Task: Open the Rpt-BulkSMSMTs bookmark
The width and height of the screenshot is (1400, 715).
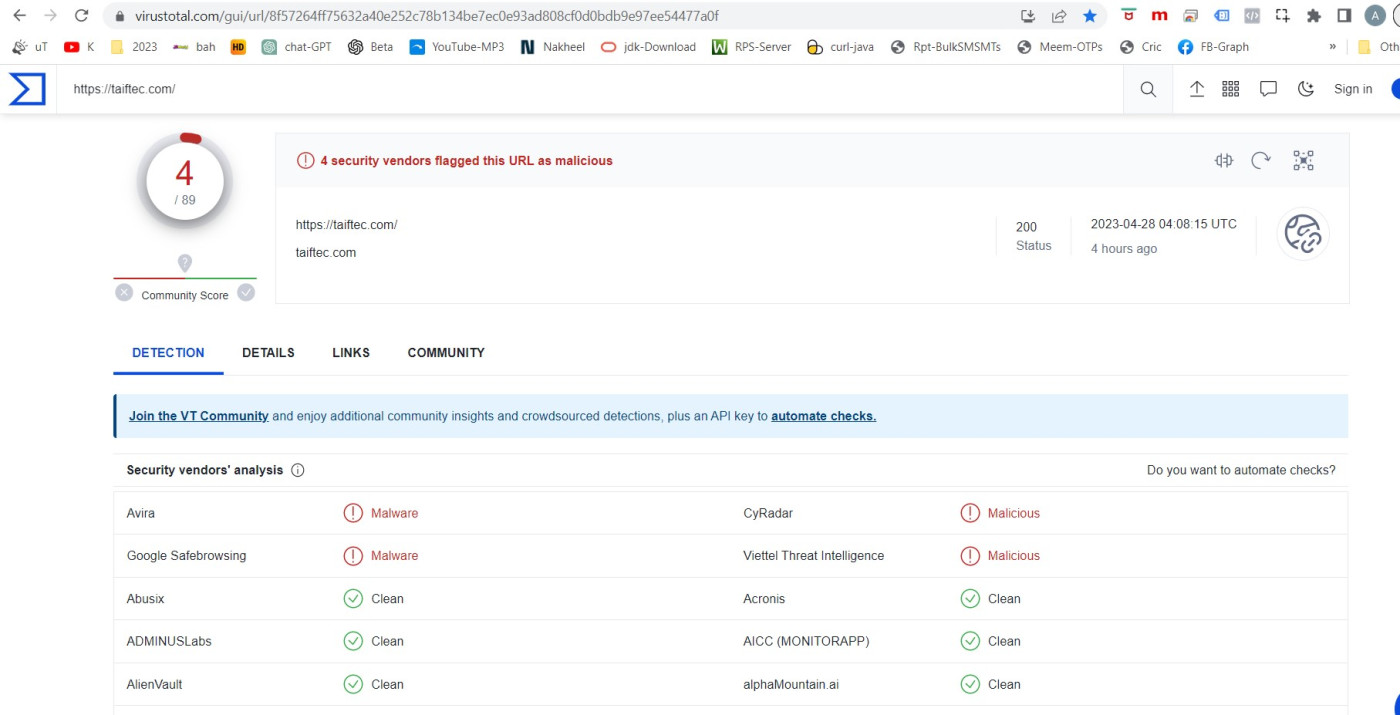Action: [945, 47]
